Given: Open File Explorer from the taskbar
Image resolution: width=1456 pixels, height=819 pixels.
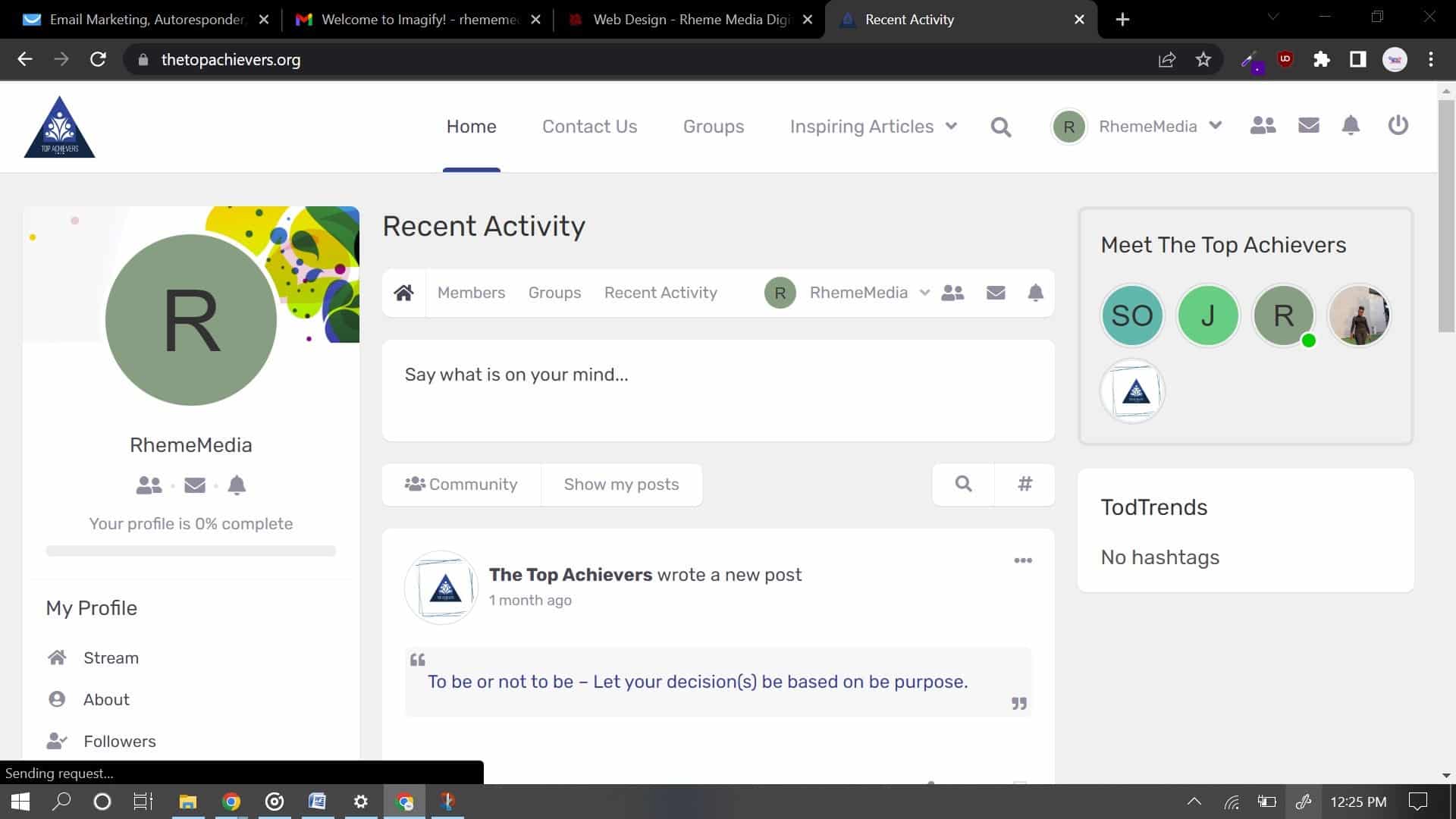Looking at the screenshot, I should click(x=187, y=802).
